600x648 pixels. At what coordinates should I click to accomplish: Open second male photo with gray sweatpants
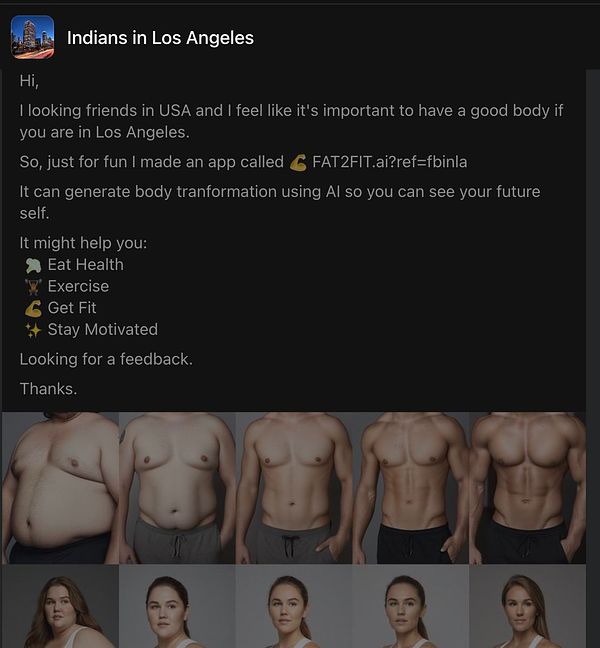[177, 488]
